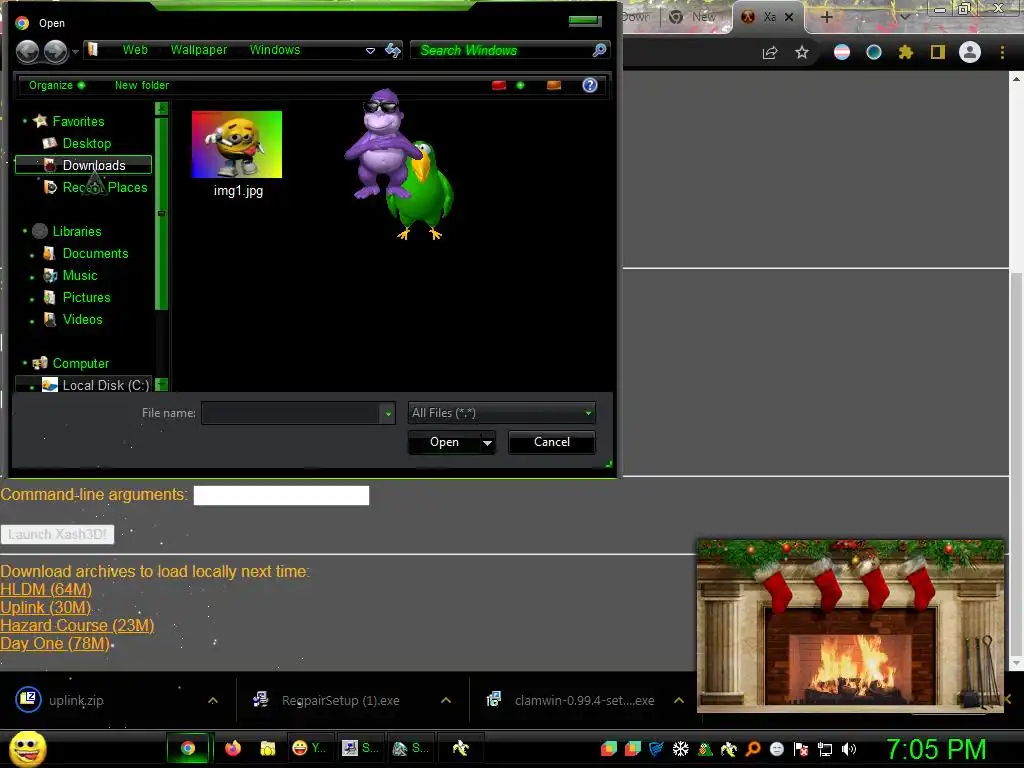Open the Chrome profile avatar
Image resolution: width=1024 pixels, height=768 pixels.
point(970,52)
